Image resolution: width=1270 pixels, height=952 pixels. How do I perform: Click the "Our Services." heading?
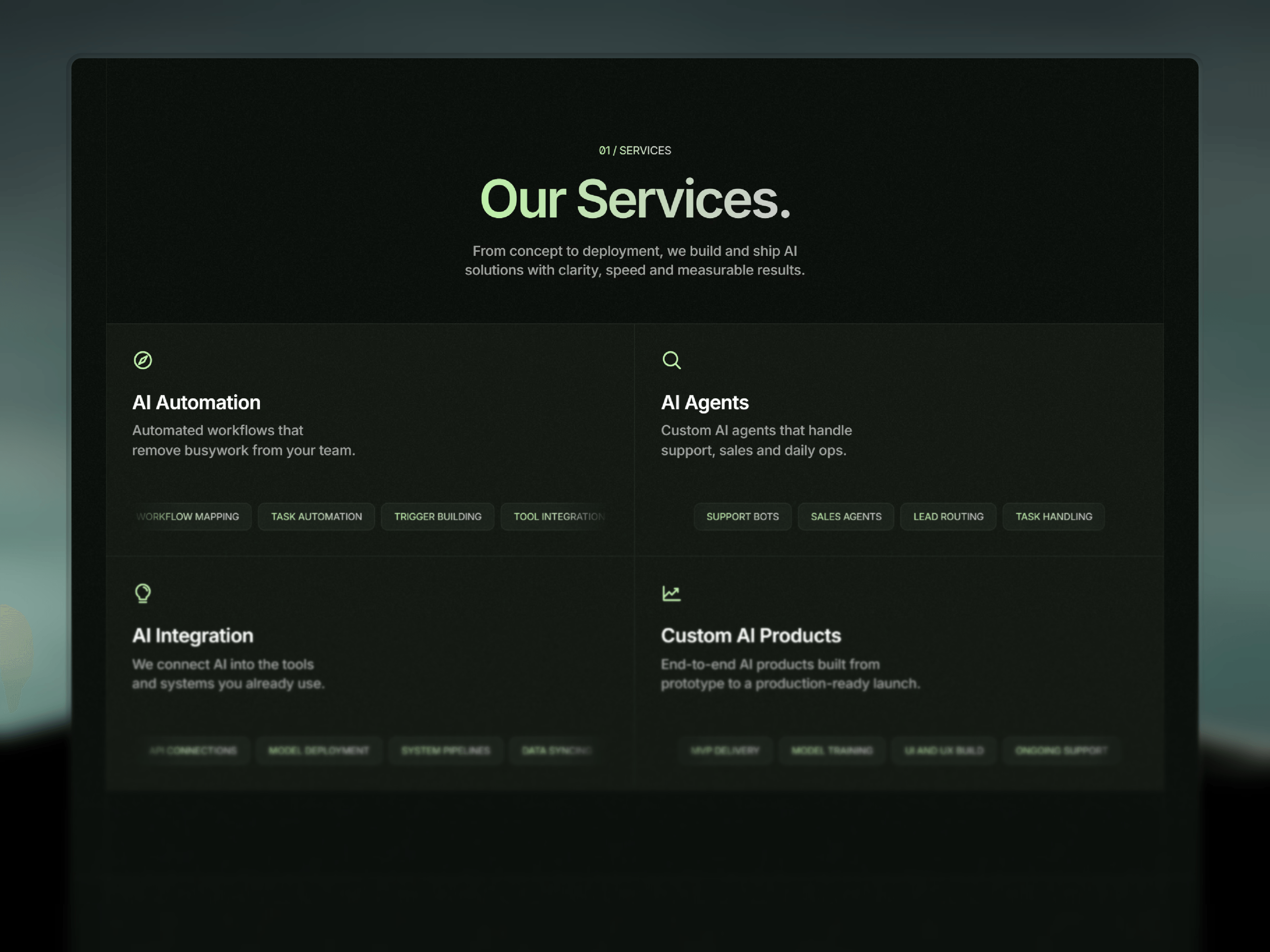tap(635, 199)
